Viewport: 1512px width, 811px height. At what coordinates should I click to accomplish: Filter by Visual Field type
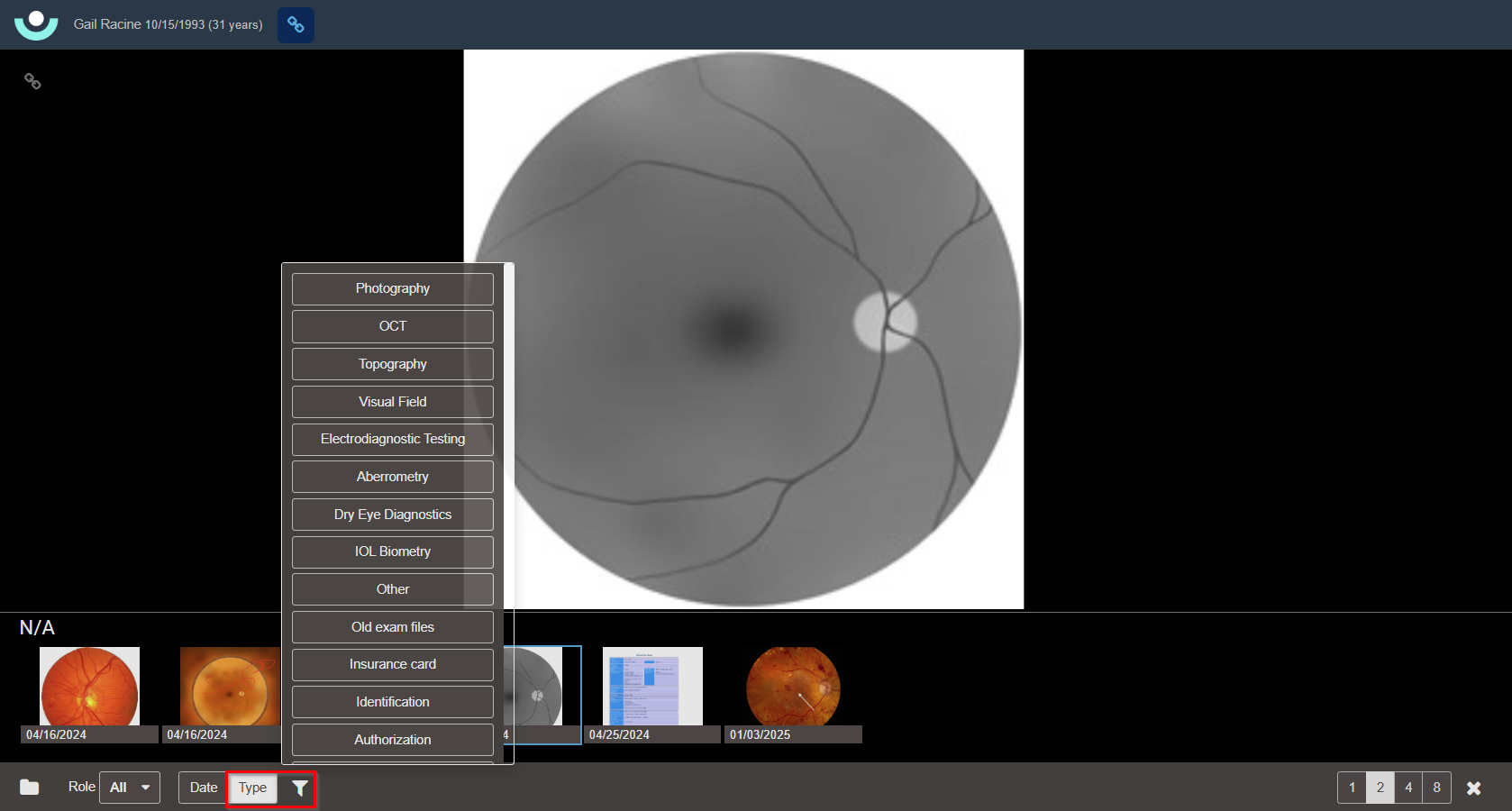(x=392, y=402)
